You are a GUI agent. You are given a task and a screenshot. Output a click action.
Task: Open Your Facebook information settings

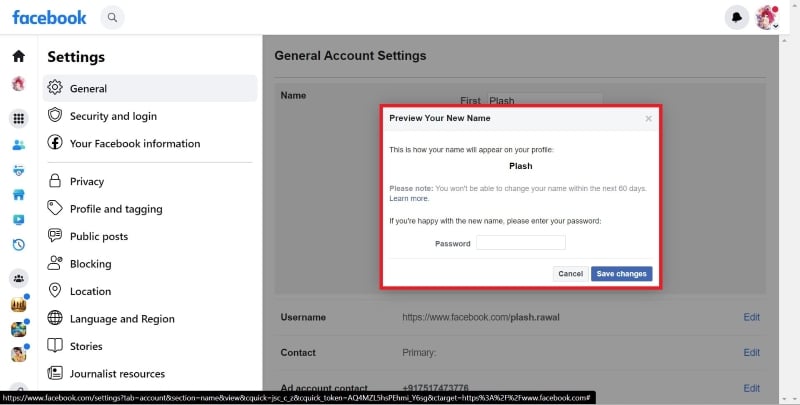click(x=150, y=143)
